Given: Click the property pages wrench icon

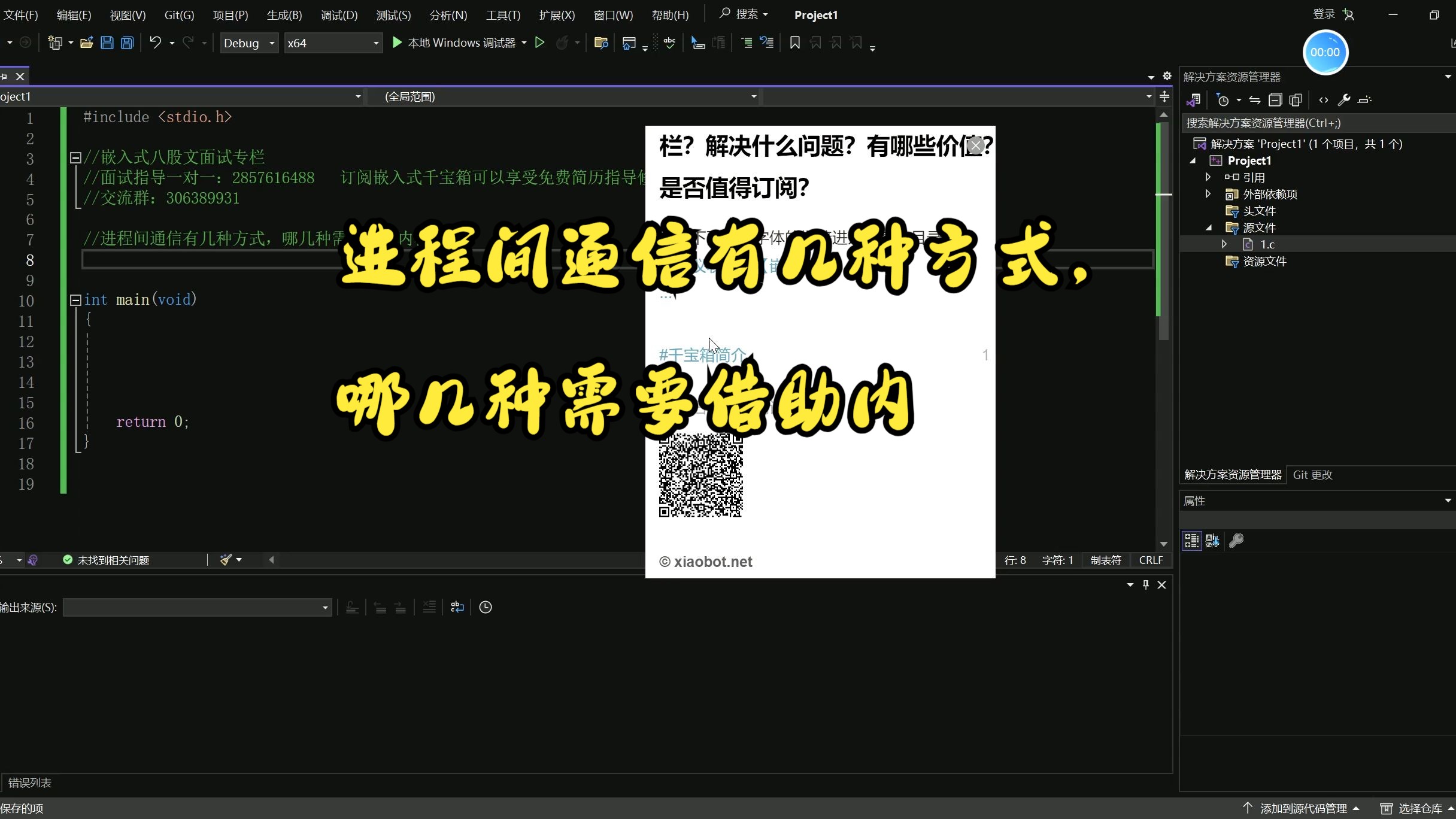Looking at the screenshot, I should coord(1236,541).
